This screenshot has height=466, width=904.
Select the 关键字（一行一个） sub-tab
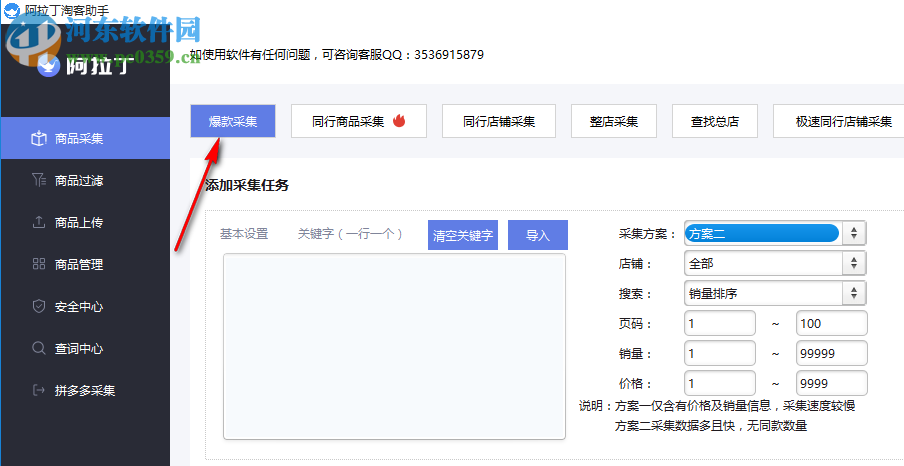pos(350,234)
